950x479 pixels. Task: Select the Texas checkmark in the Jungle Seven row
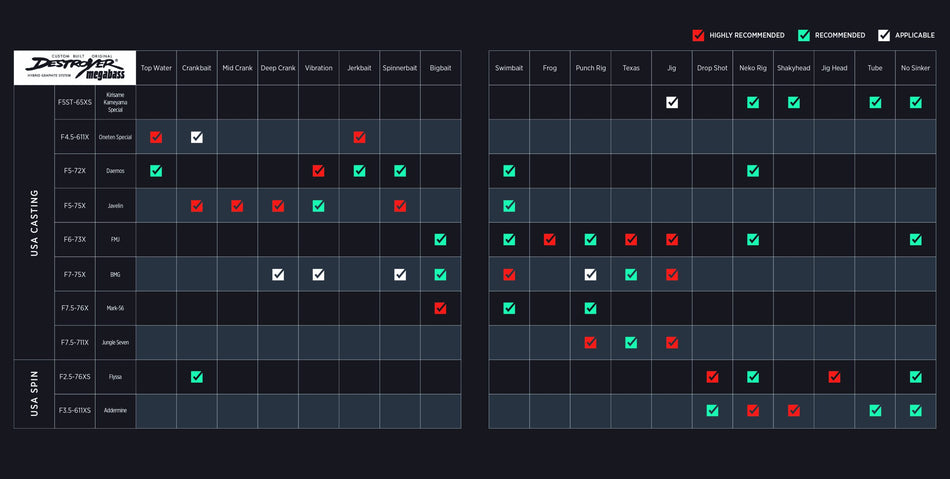(631, 343)
